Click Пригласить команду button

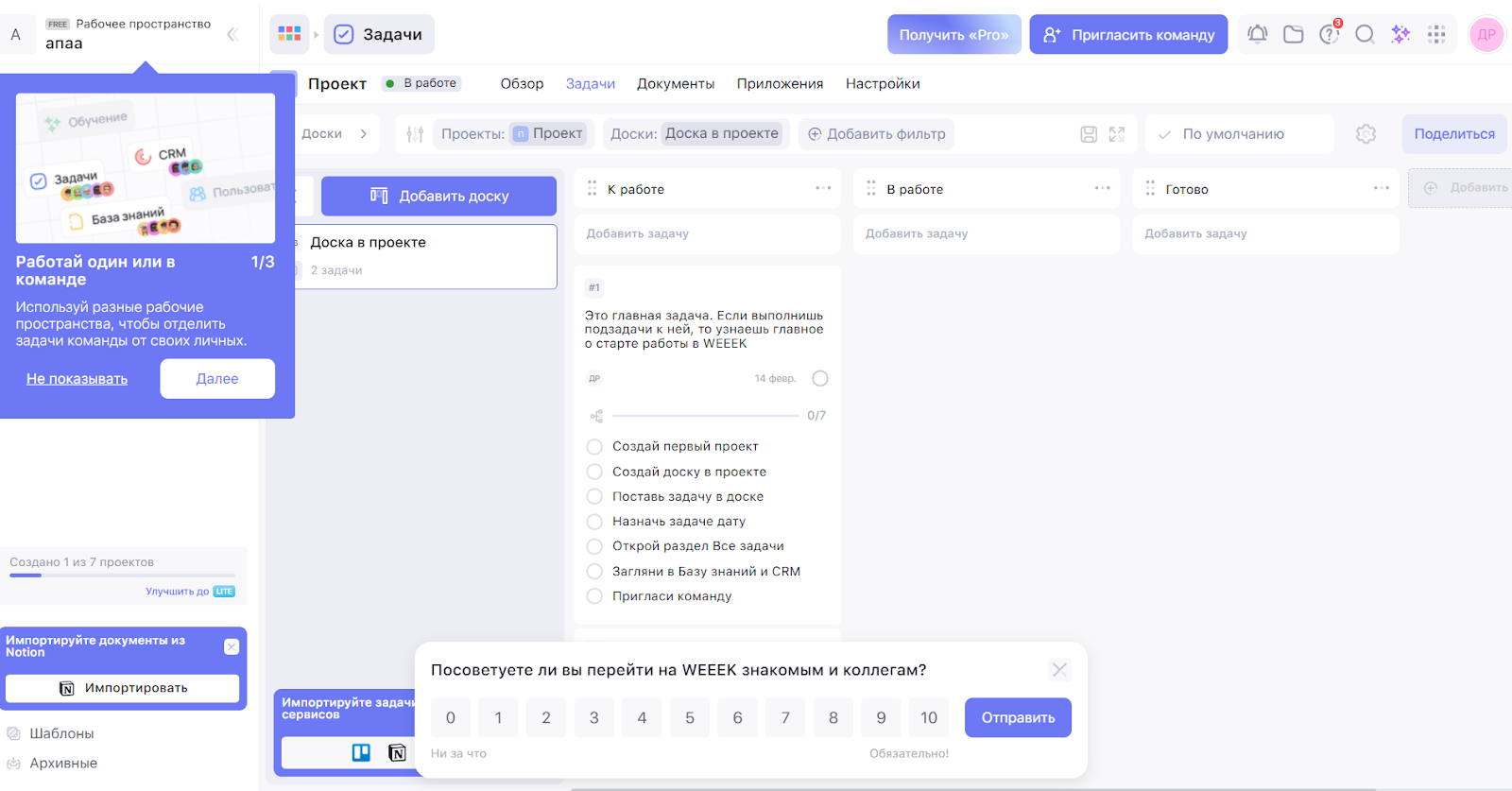(x=1128, y=34)
